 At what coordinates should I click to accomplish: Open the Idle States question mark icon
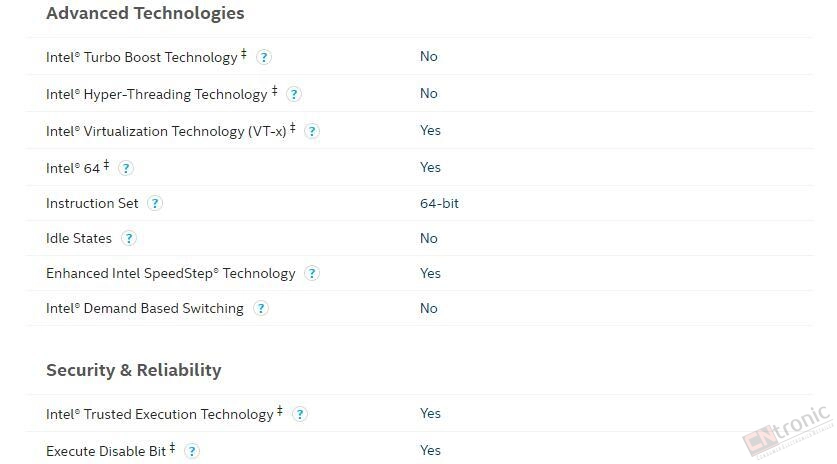click(129, 238)
